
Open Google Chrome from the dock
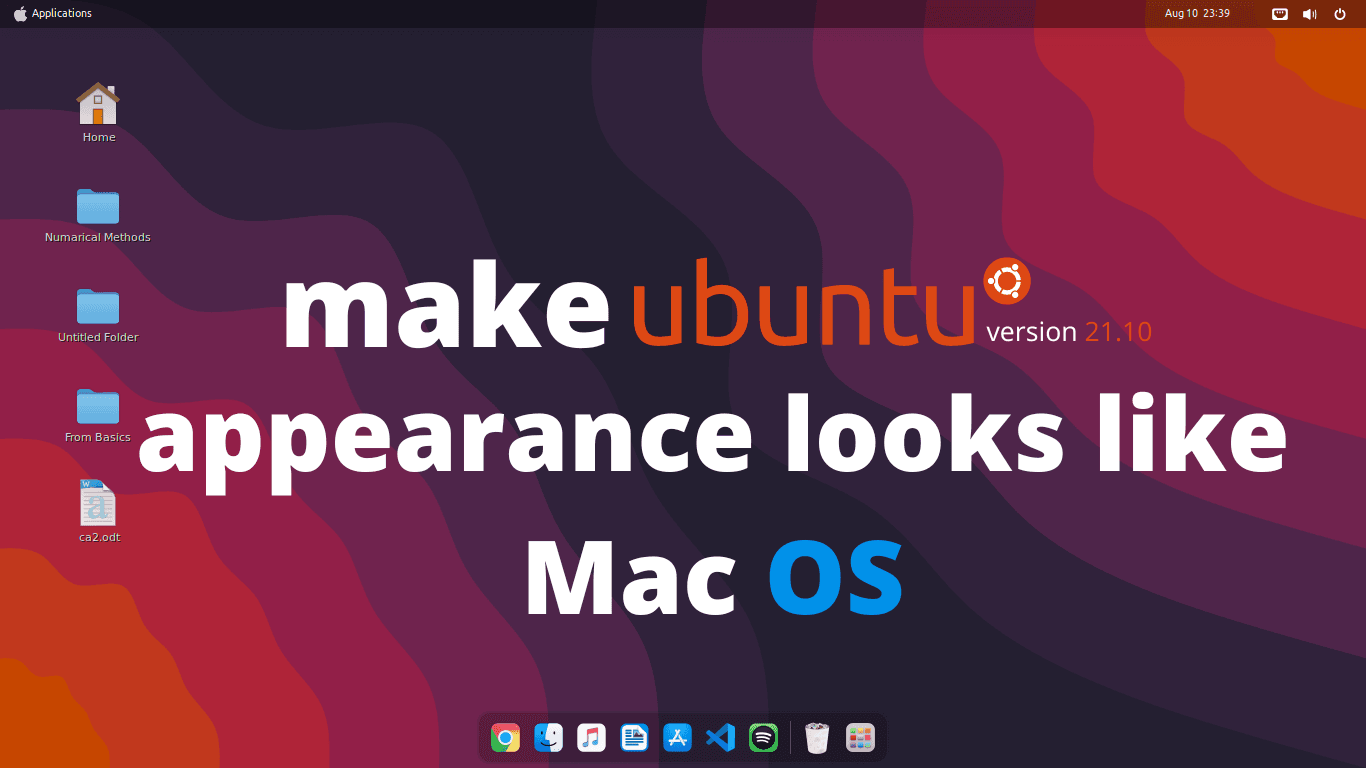coord(506,738)
